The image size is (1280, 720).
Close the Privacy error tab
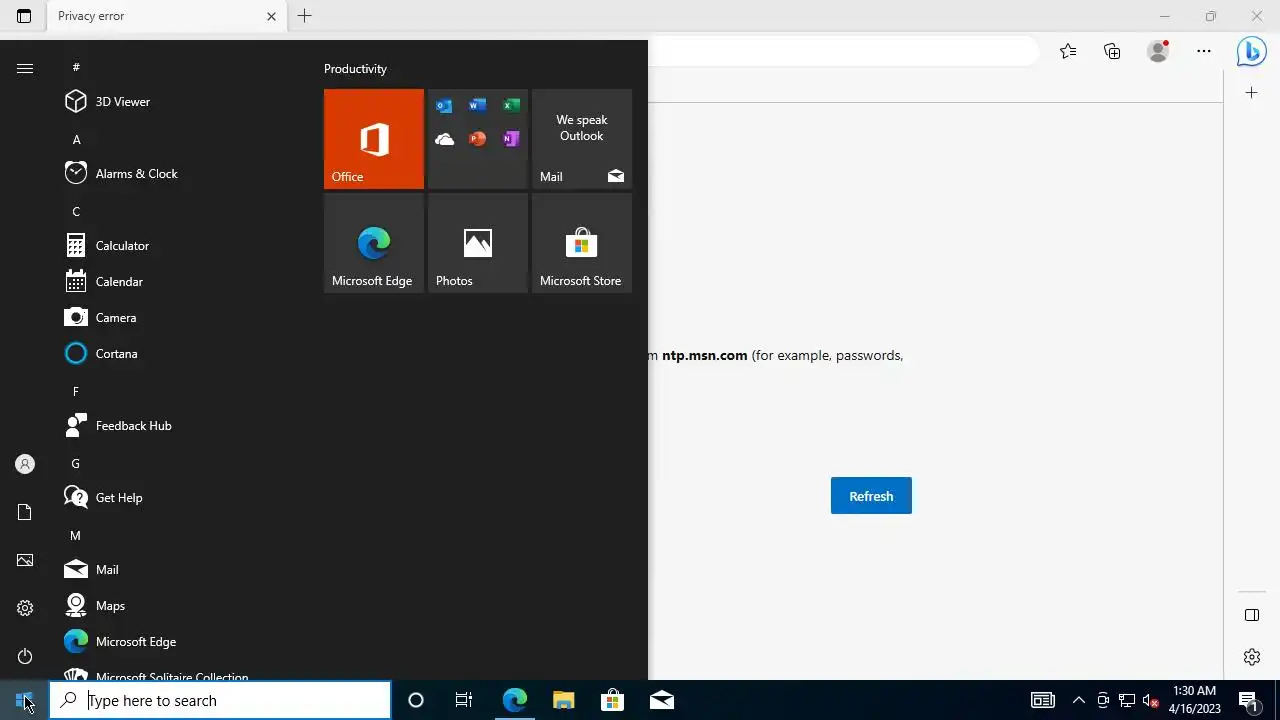coord(271,16)
